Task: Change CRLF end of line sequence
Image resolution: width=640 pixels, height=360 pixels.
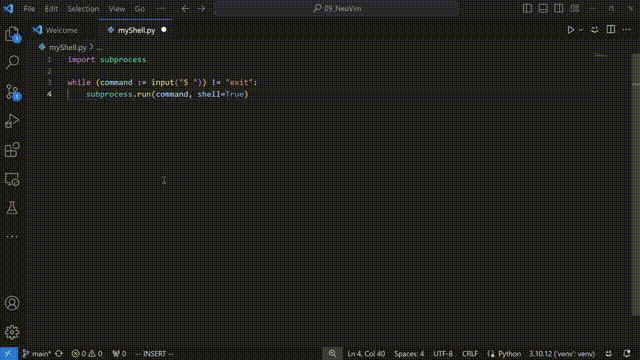Action: pos(470,353)
